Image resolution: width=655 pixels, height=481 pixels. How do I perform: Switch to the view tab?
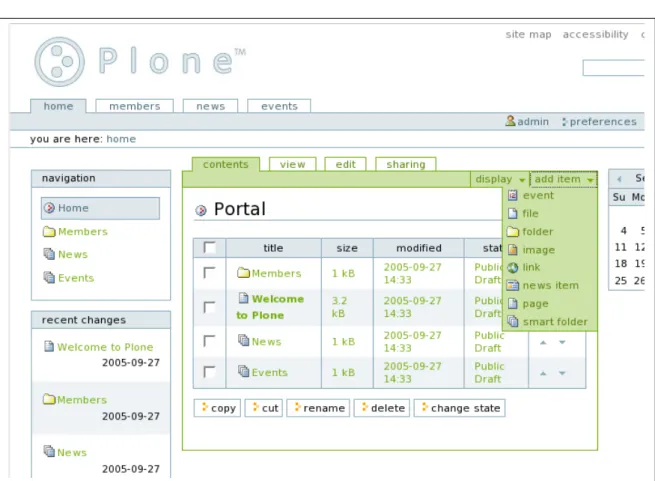(292, 164)
